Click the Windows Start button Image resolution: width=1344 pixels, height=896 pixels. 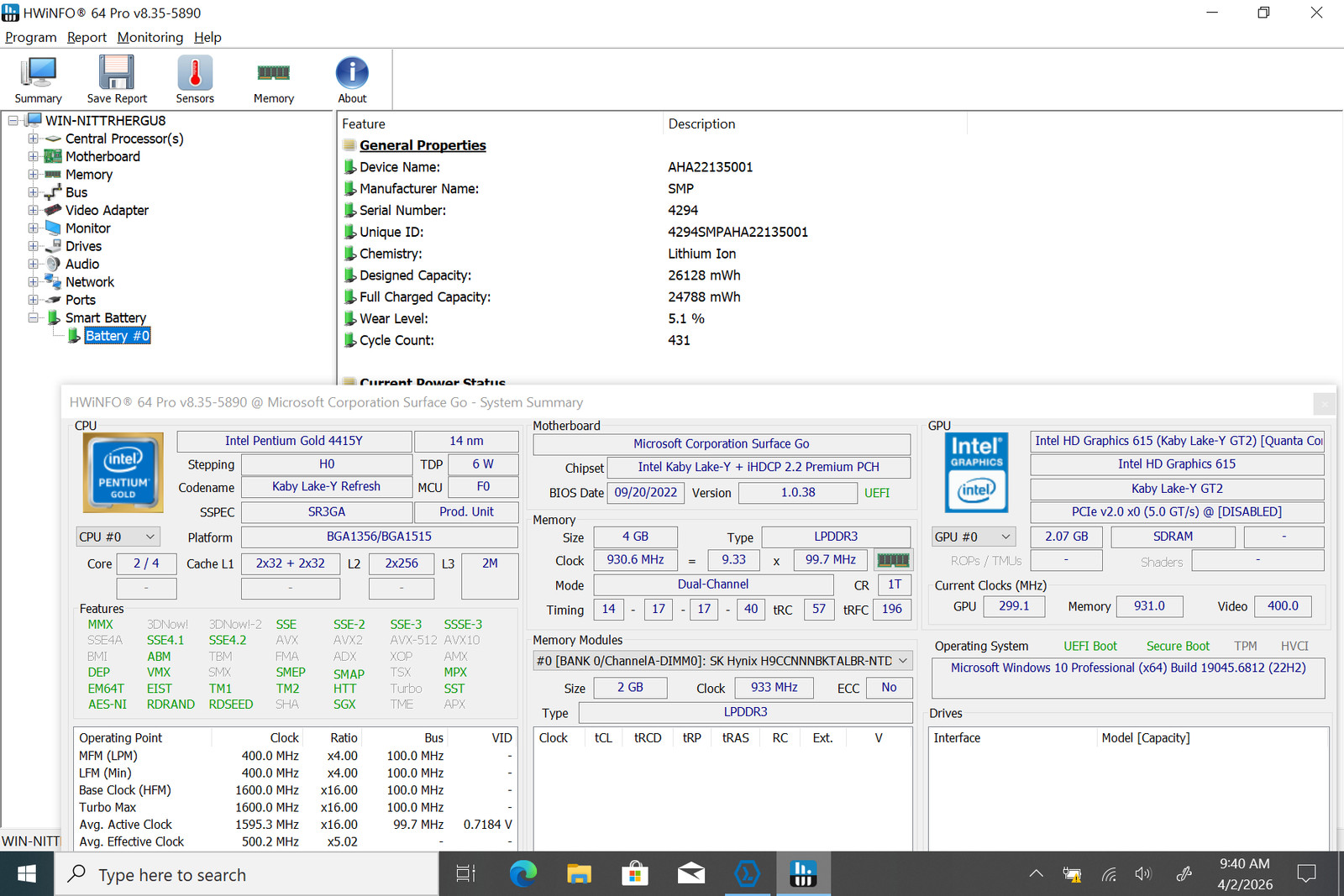tap(27, 874)
